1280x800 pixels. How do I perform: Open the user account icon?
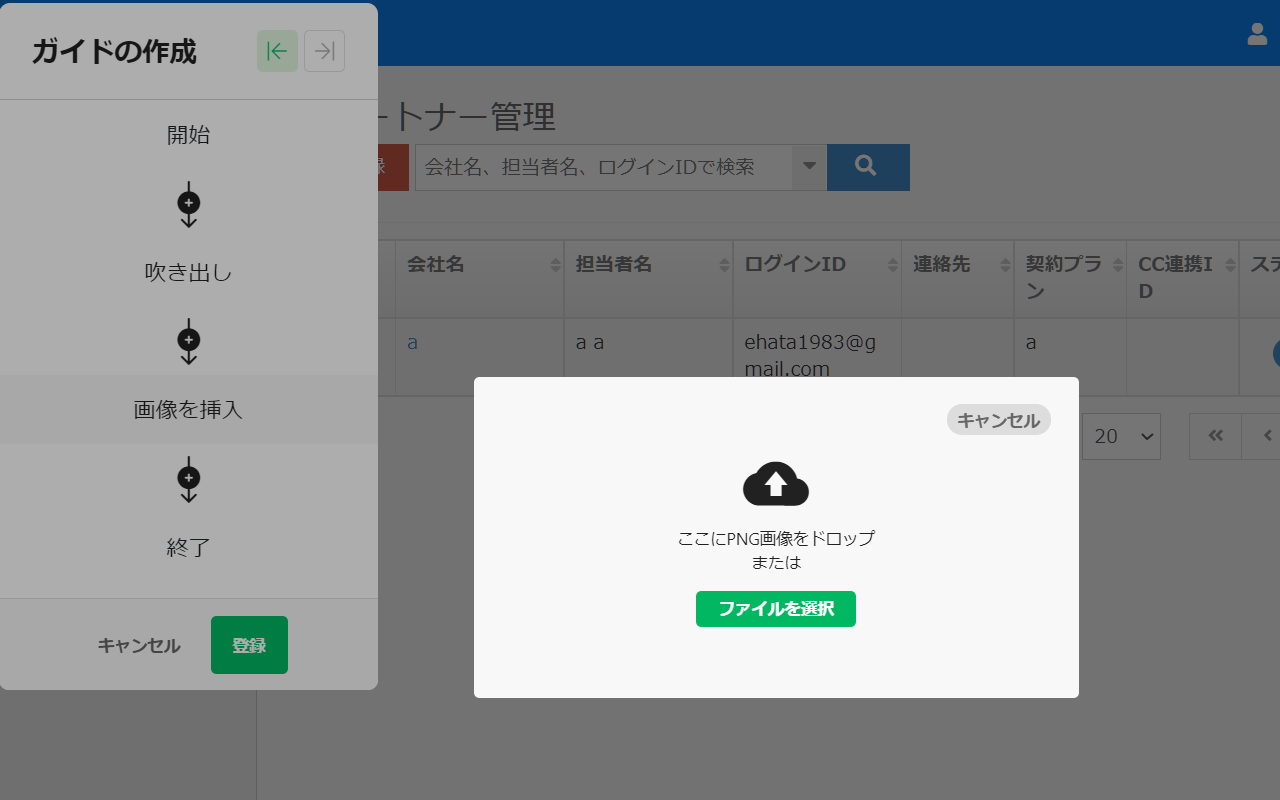point(1257,34)
